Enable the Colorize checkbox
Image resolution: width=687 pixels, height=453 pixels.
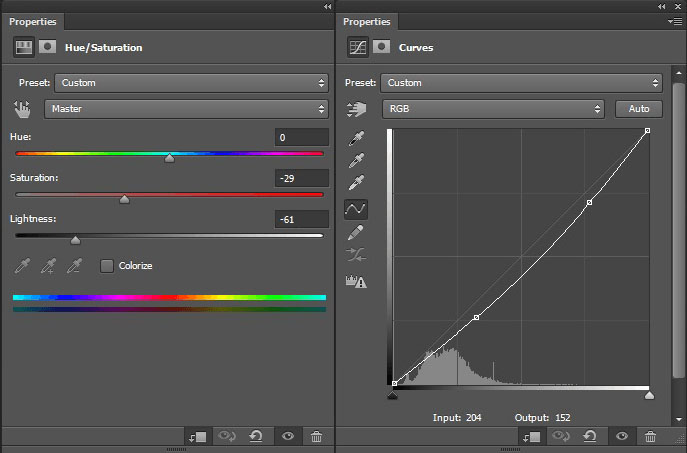pyautogui.click(x=107, y=265)
